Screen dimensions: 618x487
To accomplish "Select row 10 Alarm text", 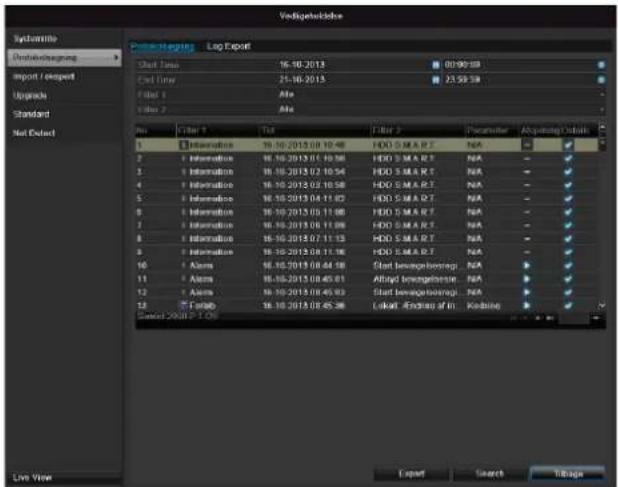I will pos(201,266).
